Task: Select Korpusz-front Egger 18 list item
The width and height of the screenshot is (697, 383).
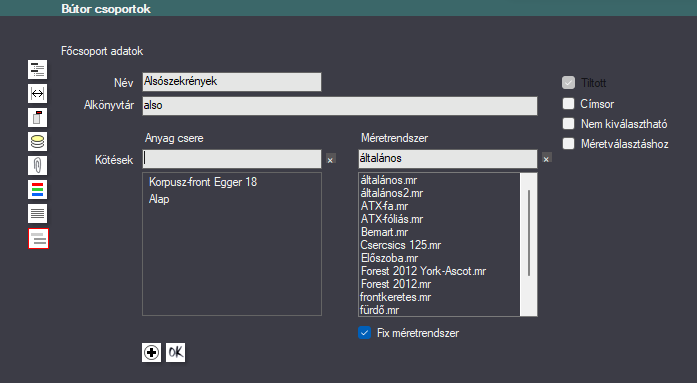Action: click(203, 182)
